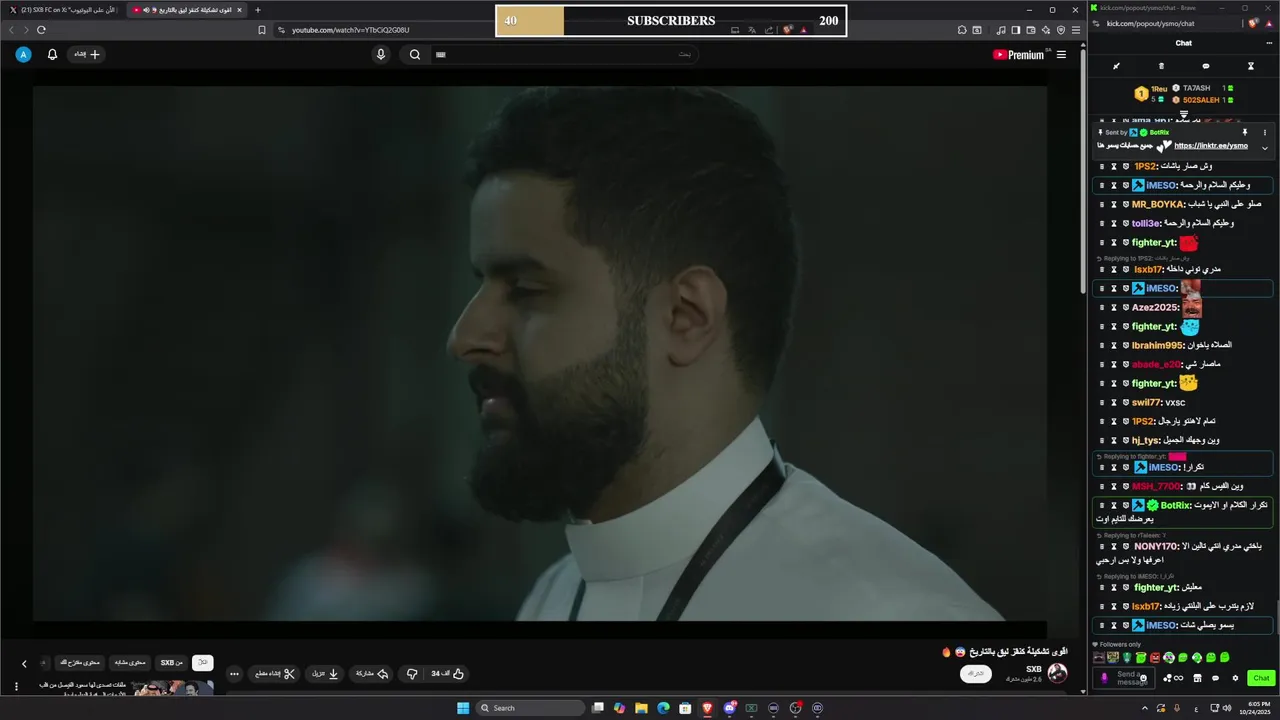Select the first white selected filter chip
The height and width of the screenshot is (720, 1280).
pos(202,663)
